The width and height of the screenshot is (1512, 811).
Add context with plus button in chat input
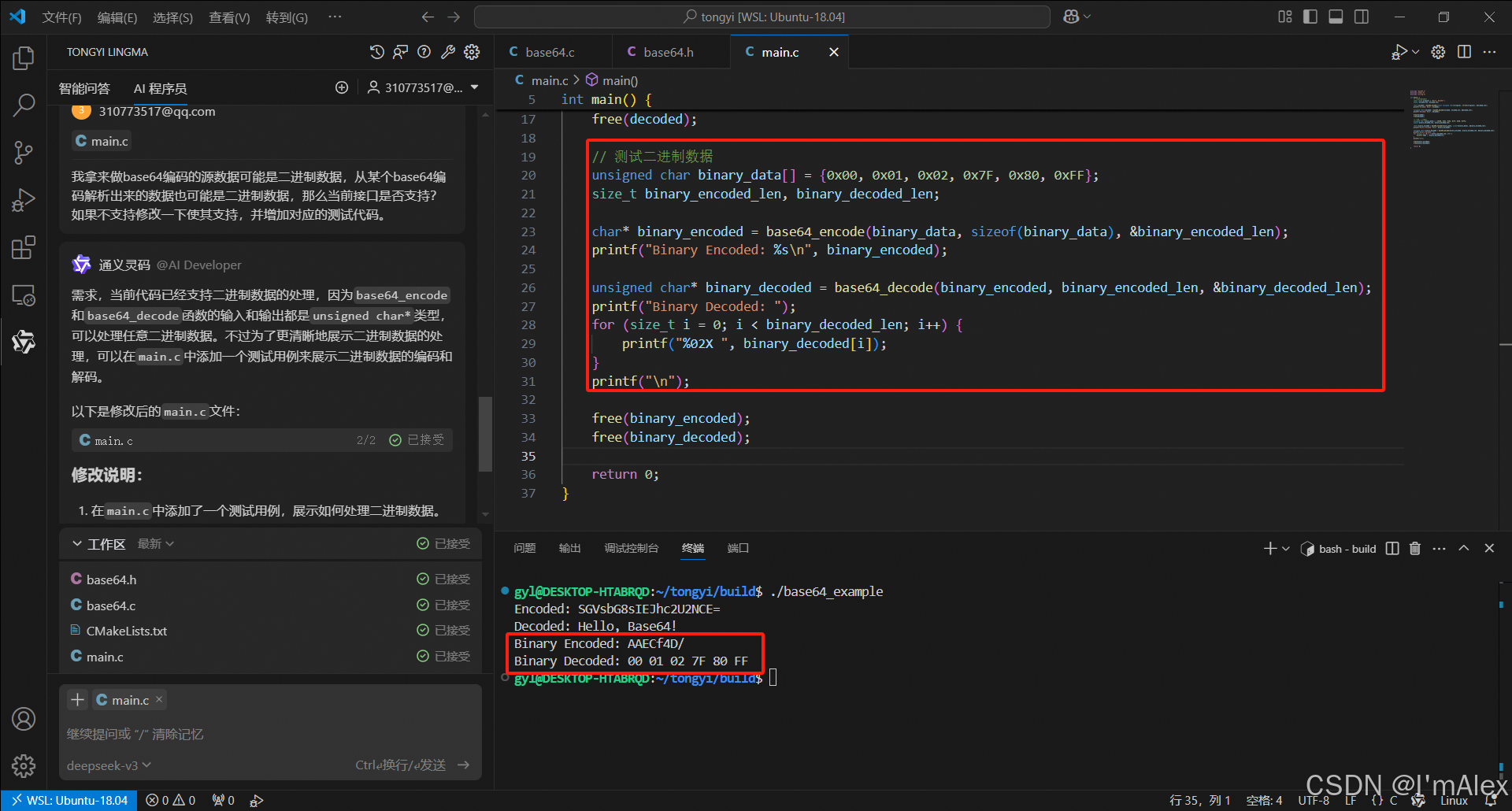click(77, 699)
